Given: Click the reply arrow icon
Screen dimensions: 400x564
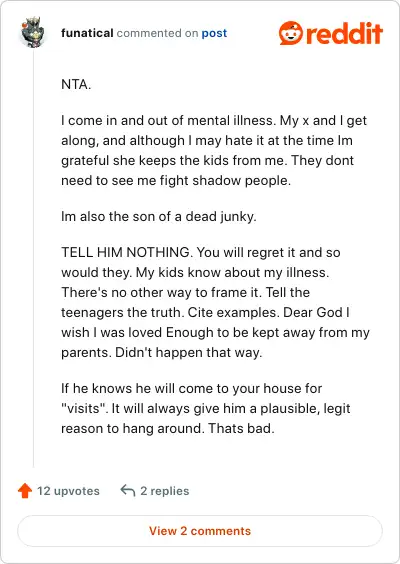Looking at the screenshot, I should (128, 490).
